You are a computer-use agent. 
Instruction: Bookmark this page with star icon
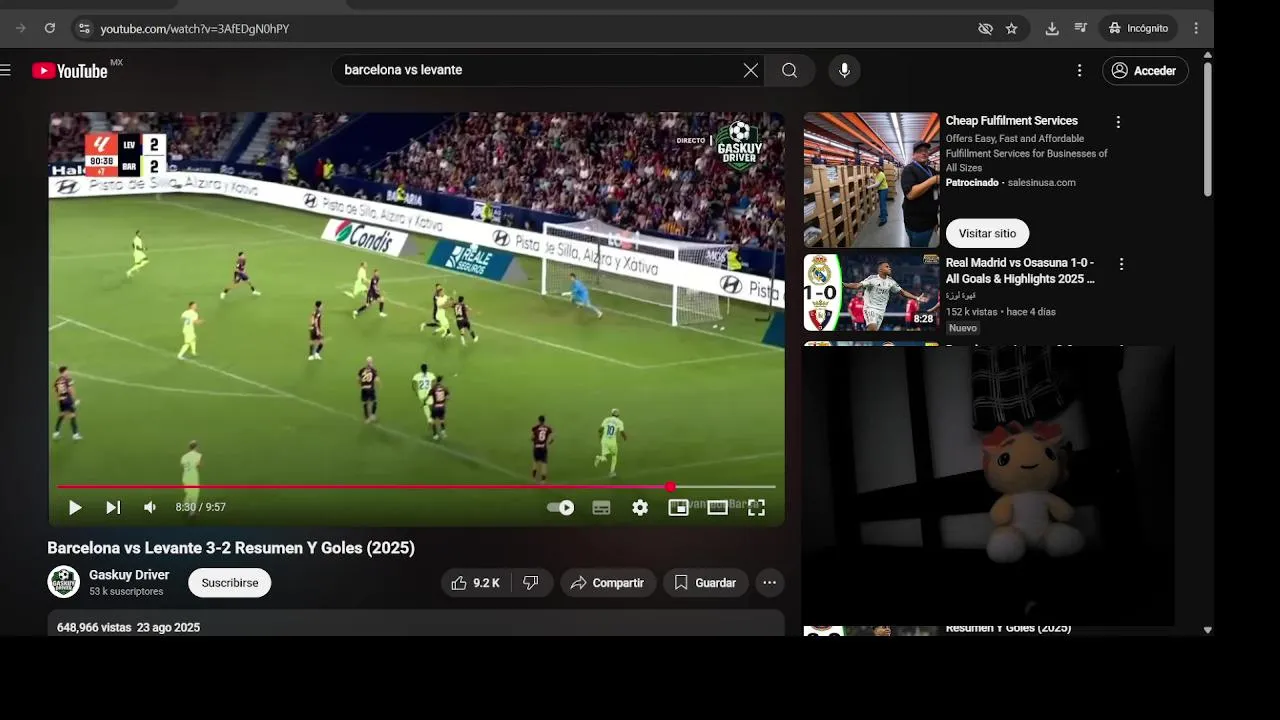click(x=1011, y=29)
